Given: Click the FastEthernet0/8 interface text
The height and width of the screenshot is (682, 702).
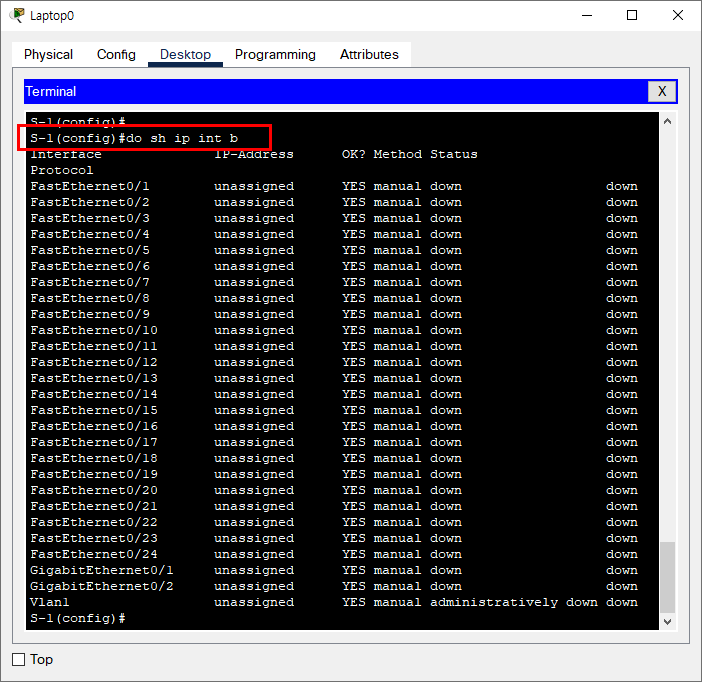Looking at the screenshot, I should tap(90, 298).
